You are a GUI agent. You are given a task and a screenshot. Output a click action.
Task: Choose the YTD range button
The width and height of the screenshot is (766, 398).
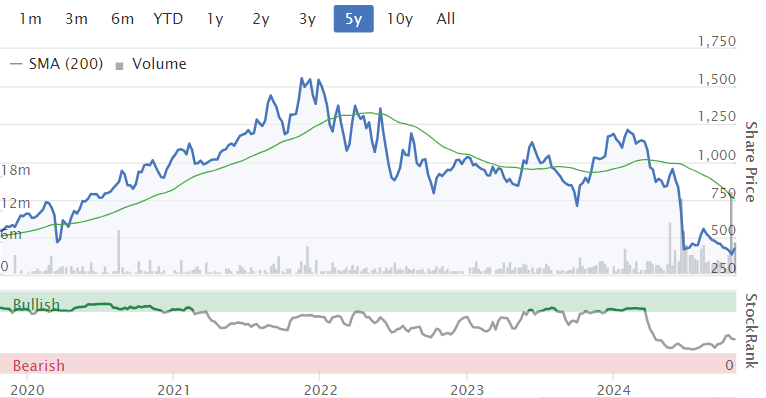click(168, 19)
